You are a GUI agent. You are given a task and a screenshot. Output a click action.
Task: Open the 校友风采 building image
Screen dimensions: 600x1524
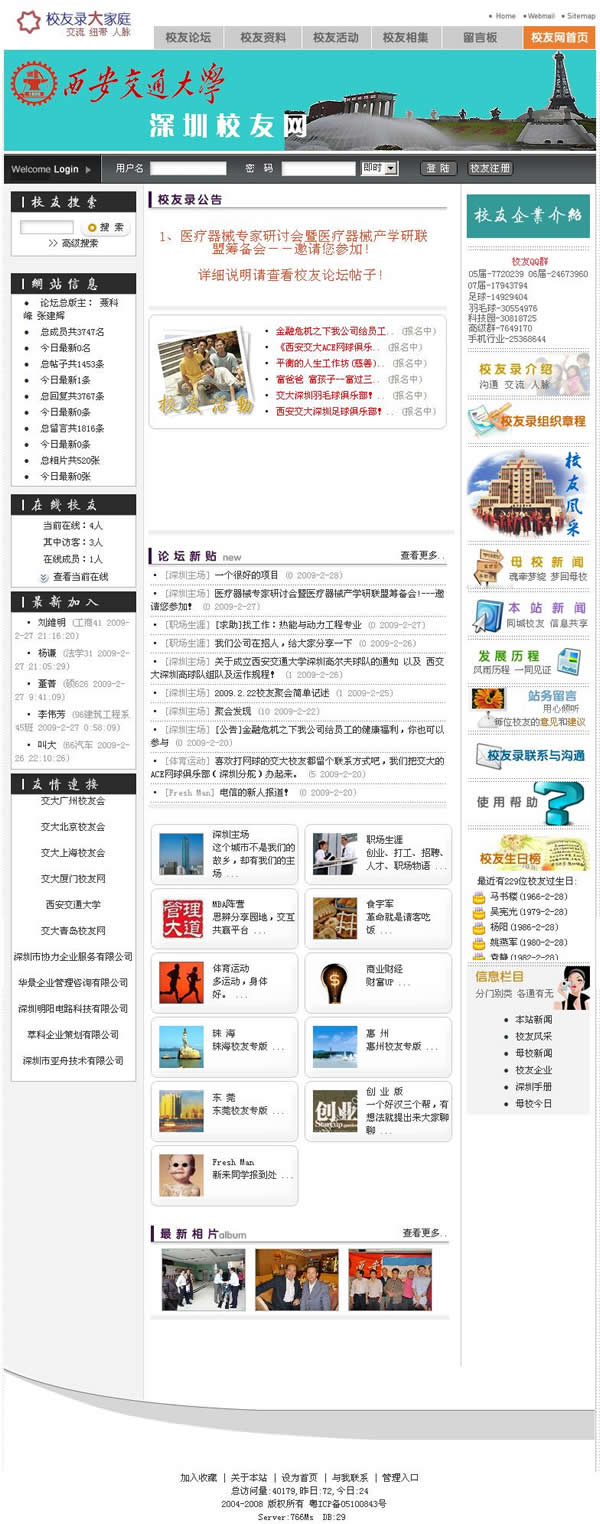pyautogui.click(x=528, y=493)
